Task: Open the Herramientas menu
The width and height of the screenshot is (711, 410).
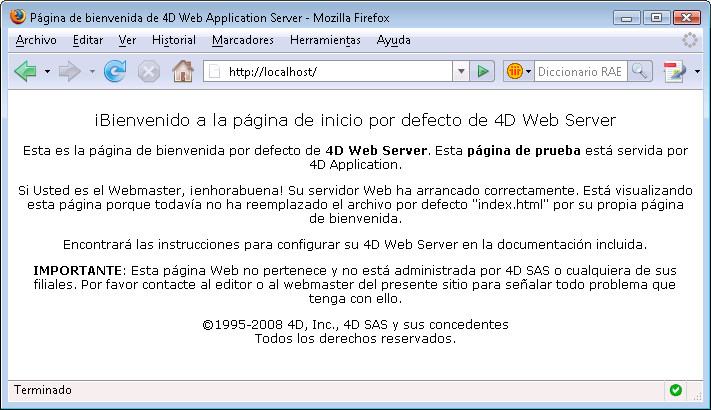Action: (x=325, y=40)
